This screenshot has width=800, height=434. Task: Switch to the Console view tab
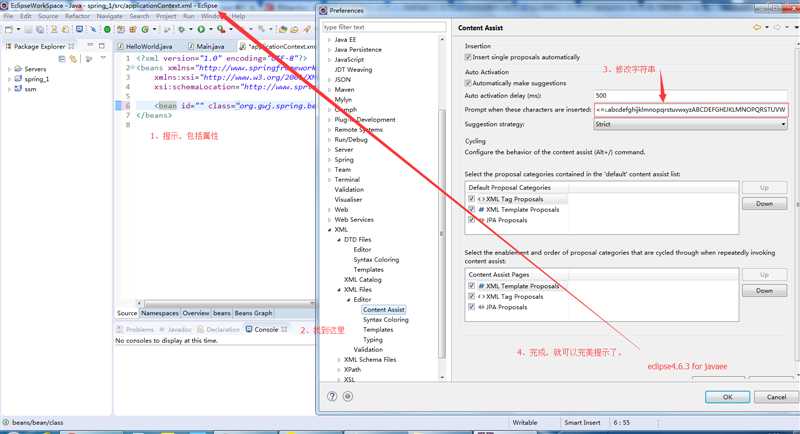266,329
